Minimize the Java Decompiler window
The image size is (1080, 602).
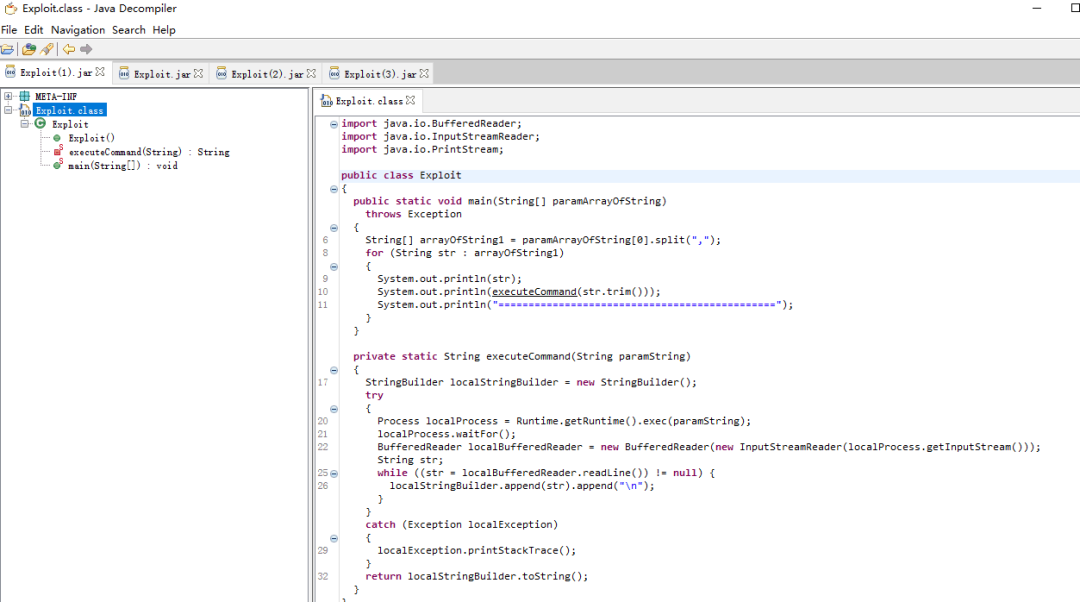(x=1037, y=8)
